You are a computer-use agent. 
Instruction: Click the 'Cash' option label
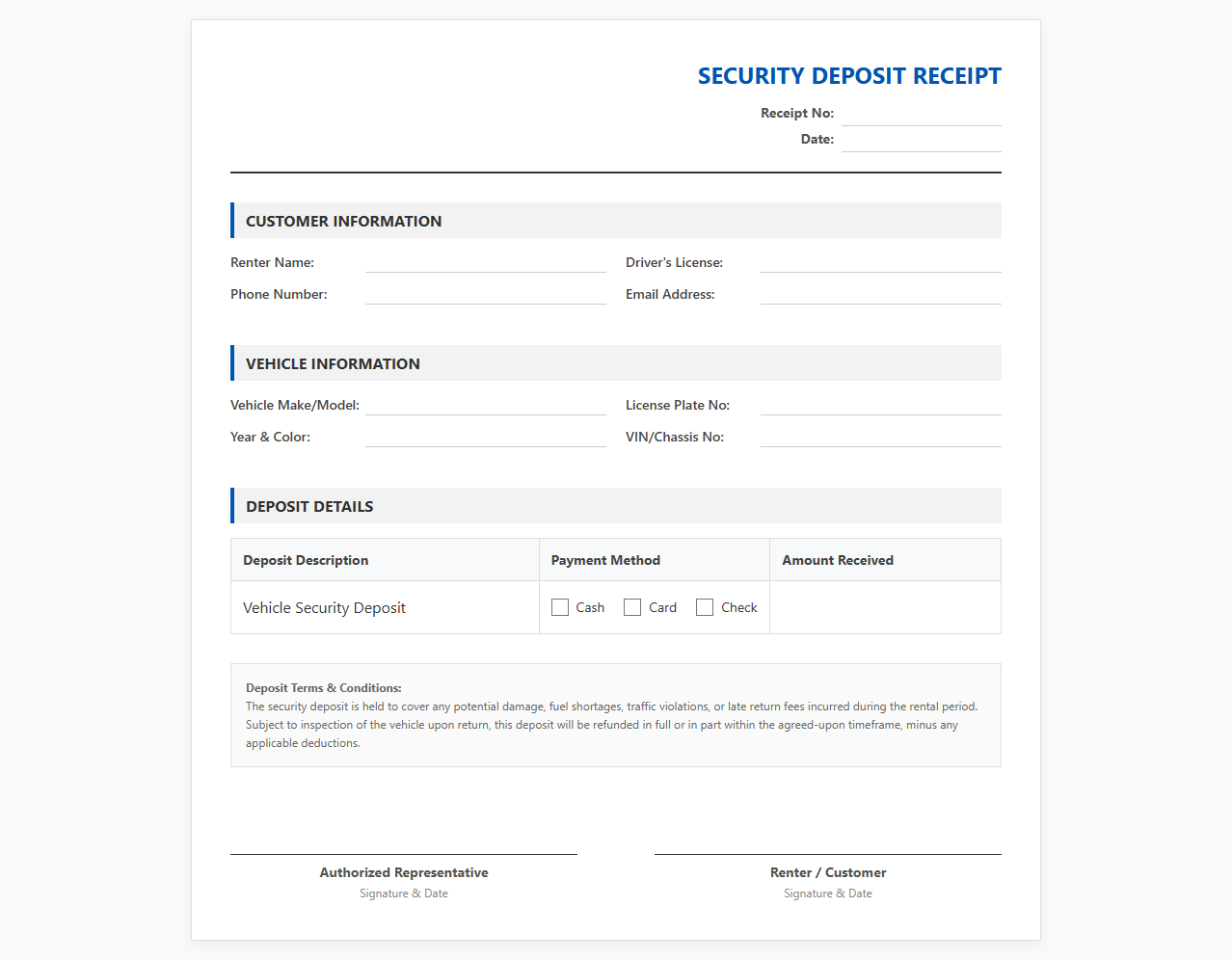click(x=590, y=607)
